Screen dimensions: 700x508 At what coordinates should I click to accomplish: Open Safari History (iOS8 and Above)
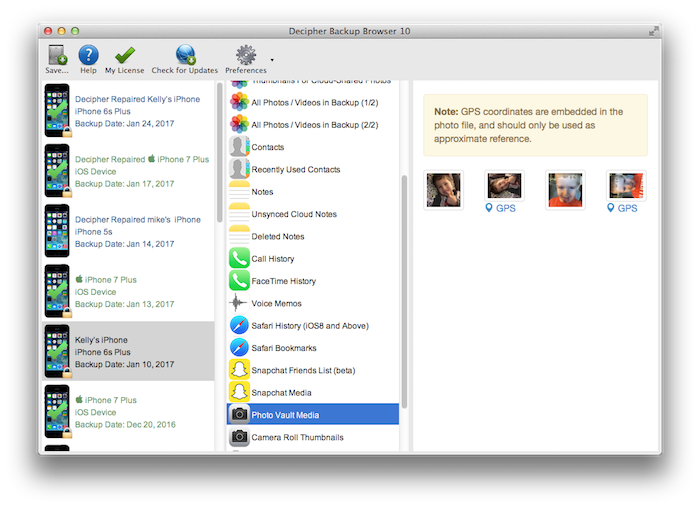[310, 326]
